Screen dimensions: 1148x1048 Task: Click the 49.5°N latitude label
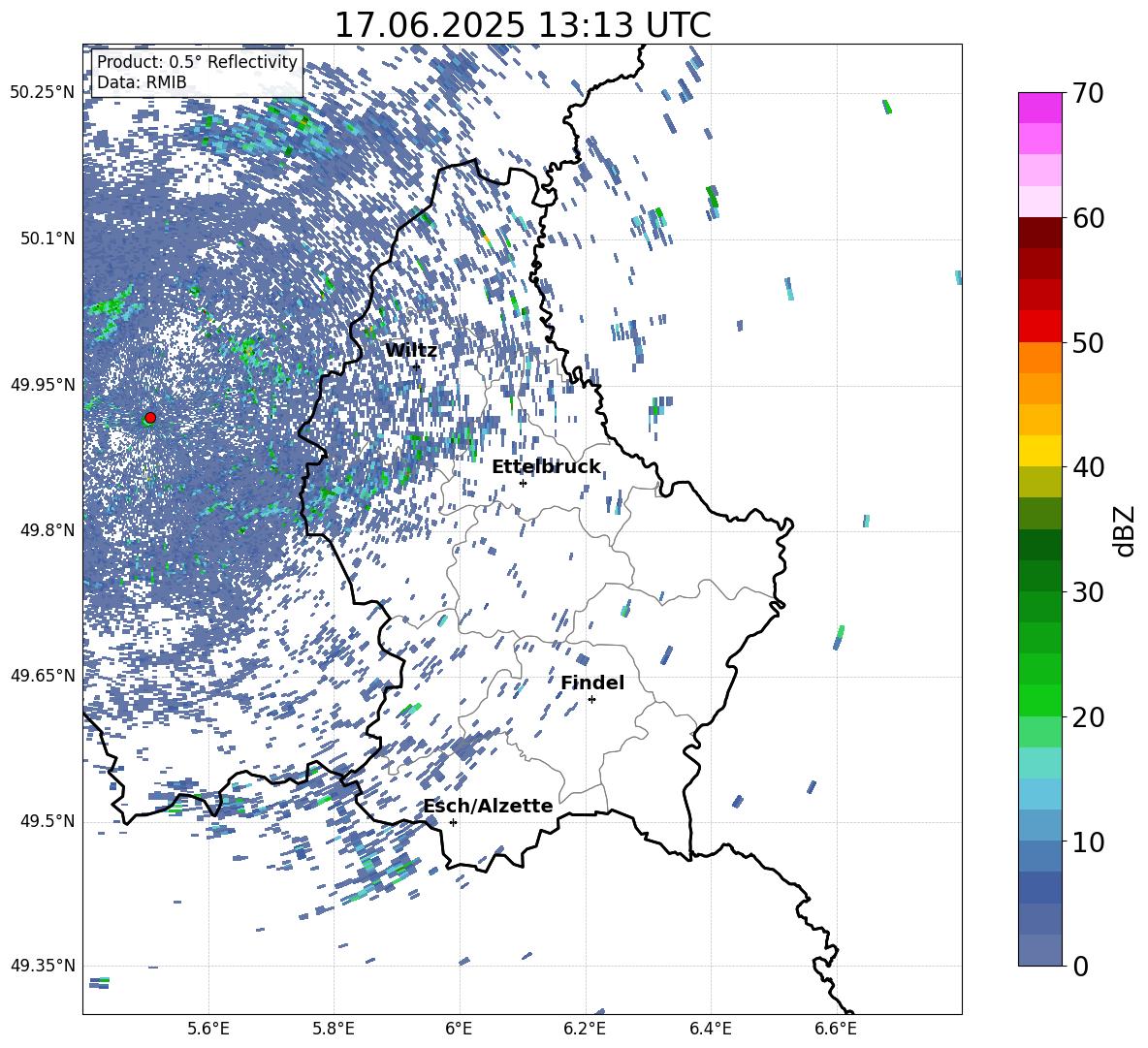48,821
